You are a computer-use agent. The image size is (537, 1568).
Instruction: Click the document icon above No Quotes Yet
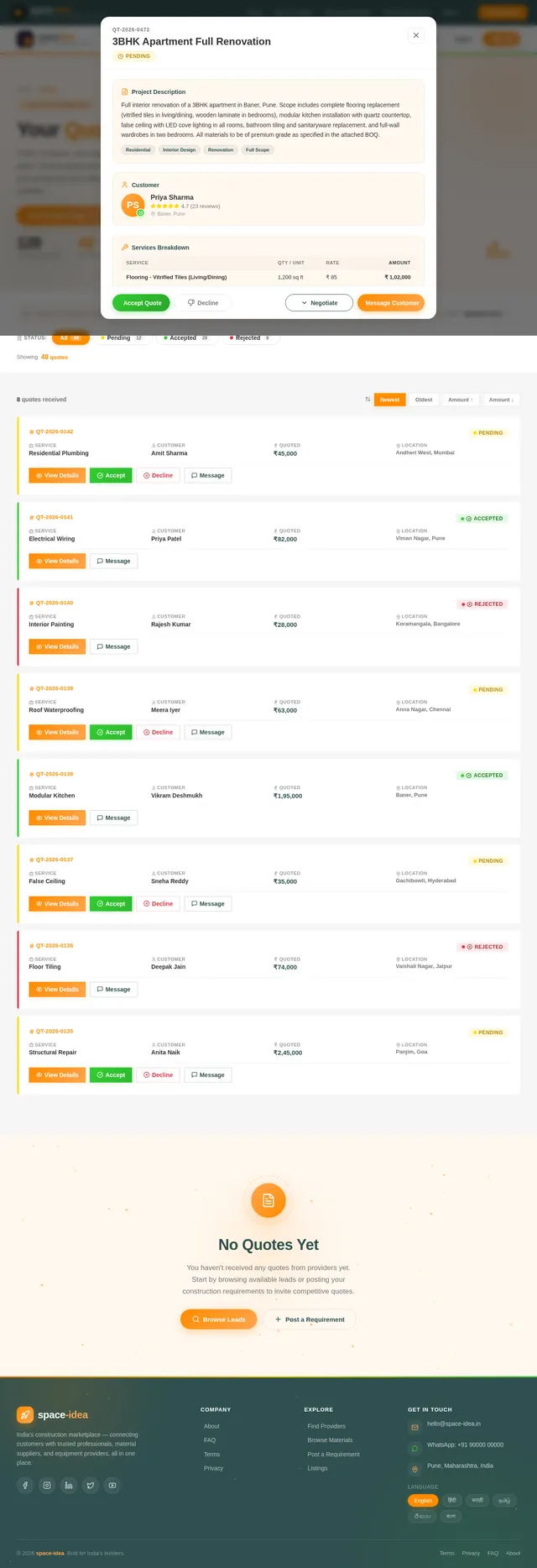coord(268,1200)
